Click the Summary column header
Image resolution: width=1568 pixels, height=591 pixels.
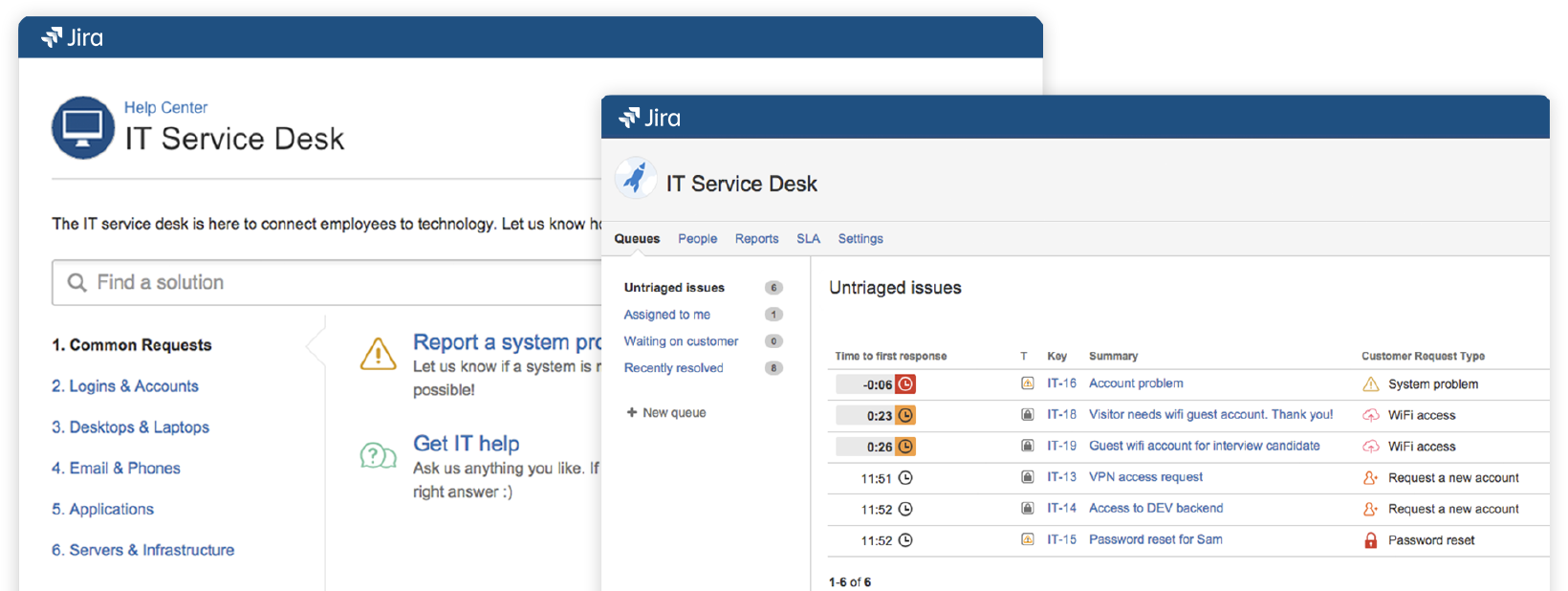pyautogui.click(x=1113, y=356)
